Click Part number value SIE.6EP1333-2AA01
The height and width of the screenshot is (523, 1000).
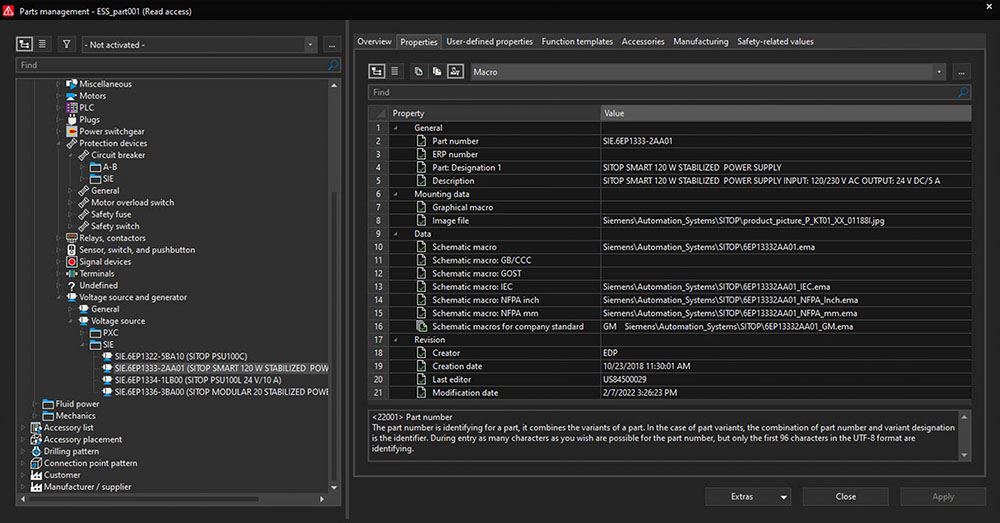[x=638, y=141]
